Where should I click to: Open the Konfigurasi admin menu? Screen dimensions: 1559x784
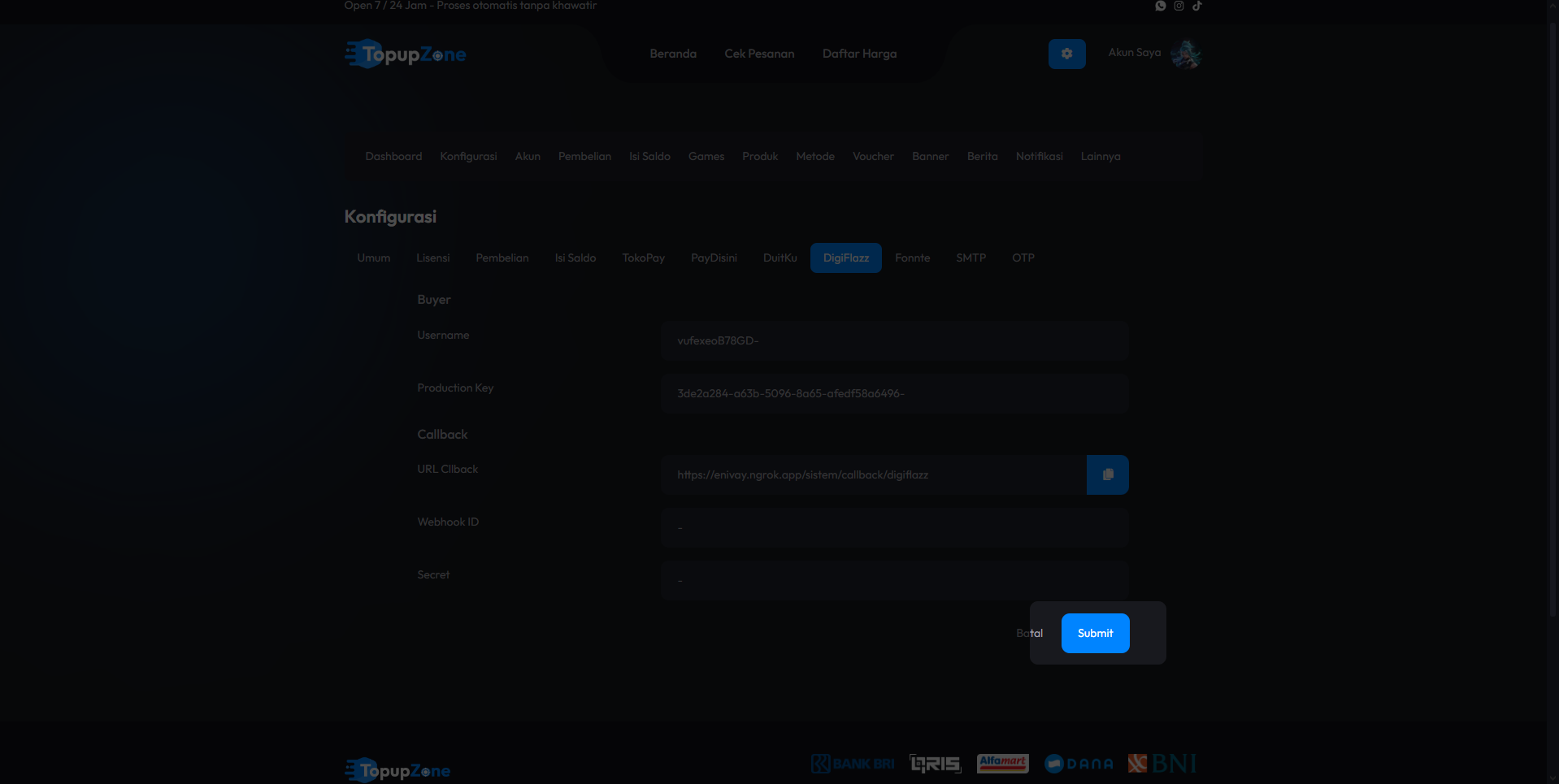(468, 156)
